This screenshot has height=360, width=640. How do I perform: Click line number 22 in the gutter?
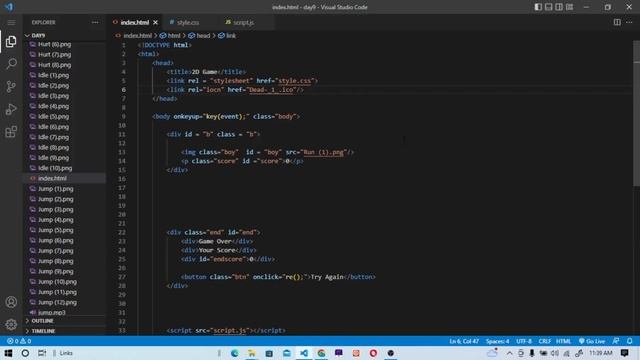pyautogui.click(x=122, y=232)
